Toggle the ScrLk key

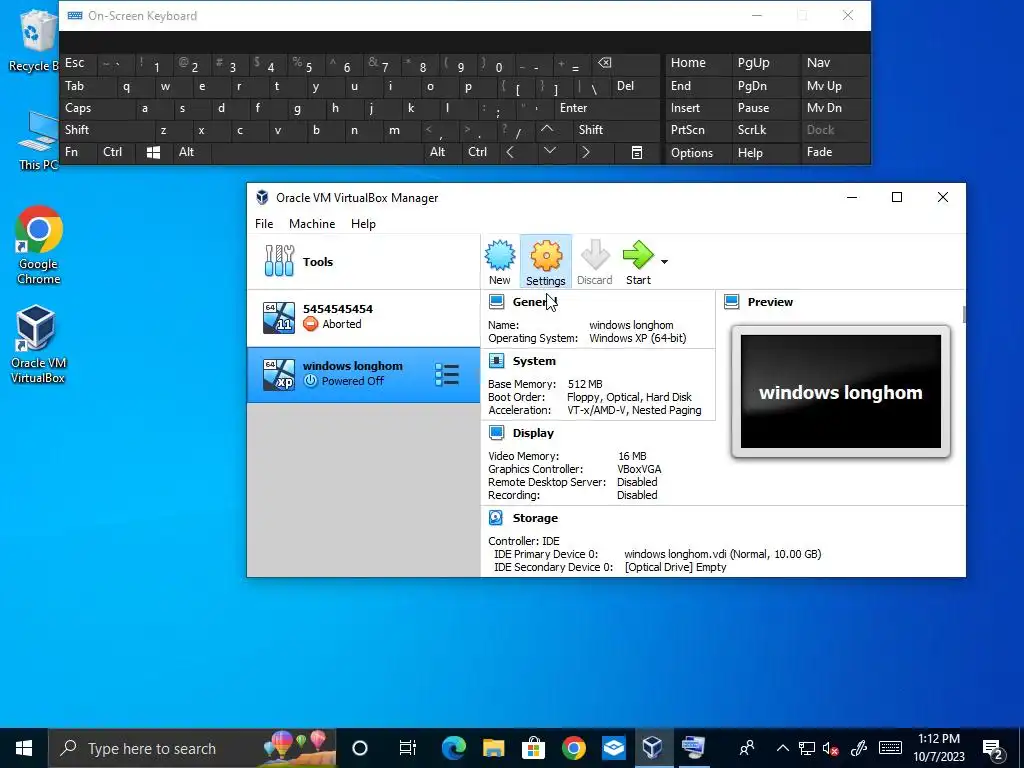(765, 130)
